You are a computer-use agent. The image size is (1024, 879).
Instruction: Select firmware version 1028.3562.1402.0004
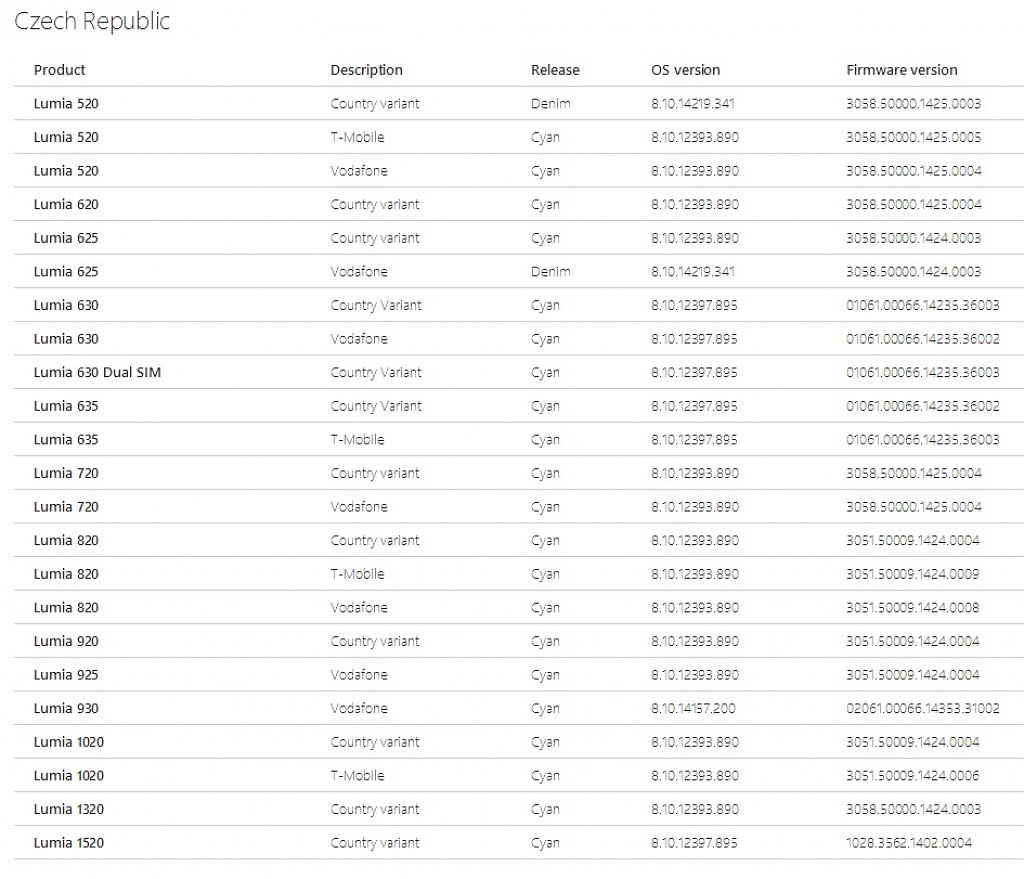[x=908, y=842]
